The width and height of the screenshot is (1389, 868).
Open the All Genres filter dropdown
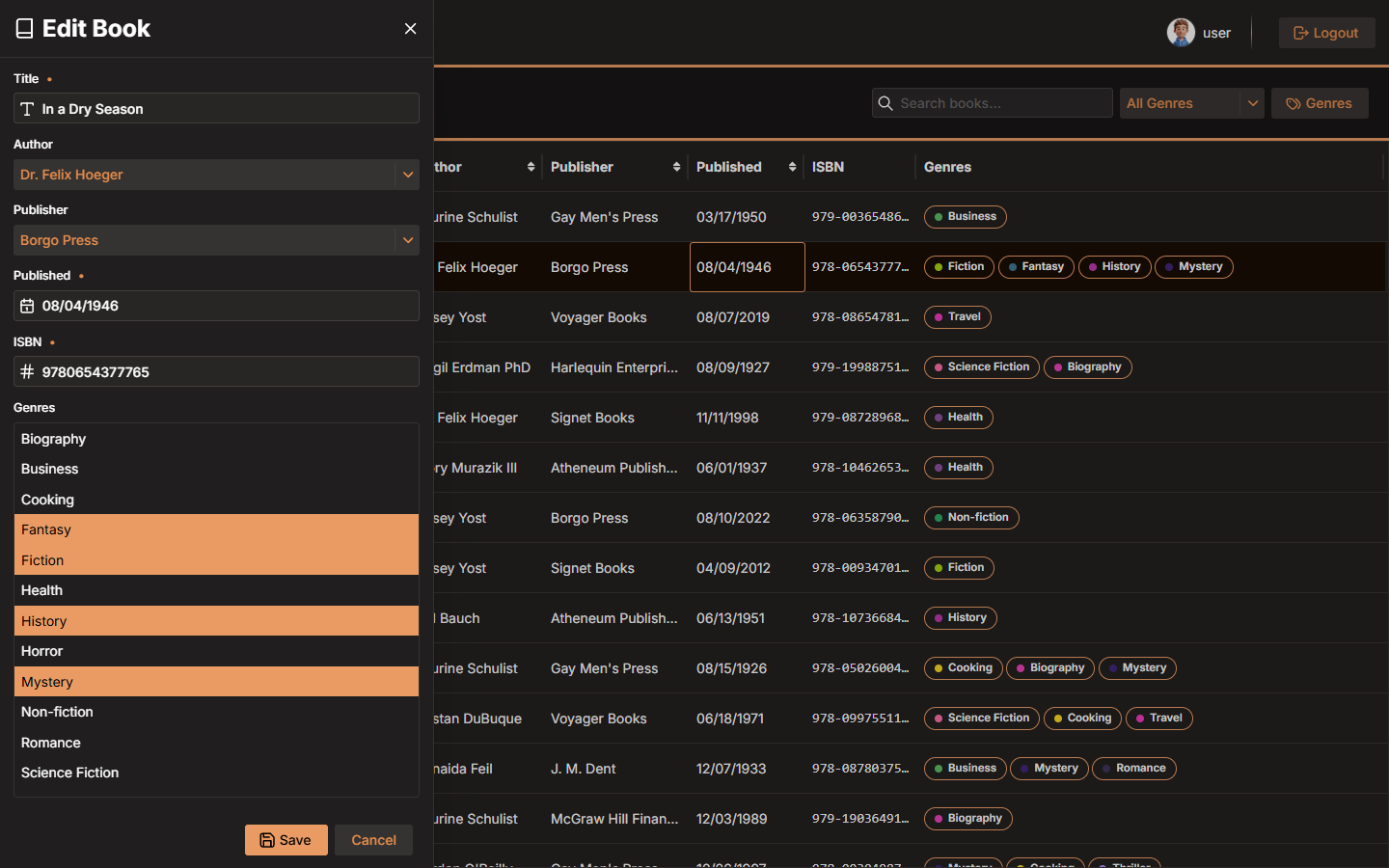(x=1252, y=103)
